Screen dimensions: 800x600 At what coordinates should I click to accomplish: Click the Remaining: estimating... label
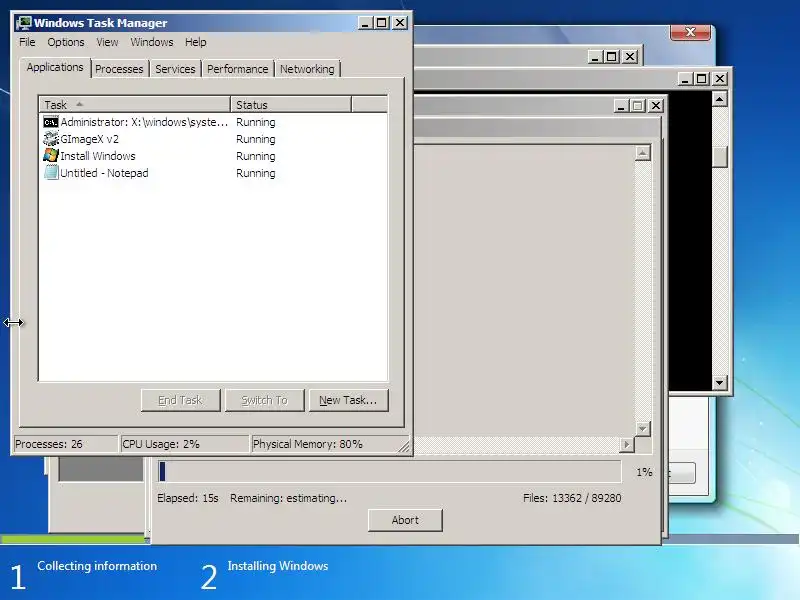pyautogui.click(x=288, y=498)
